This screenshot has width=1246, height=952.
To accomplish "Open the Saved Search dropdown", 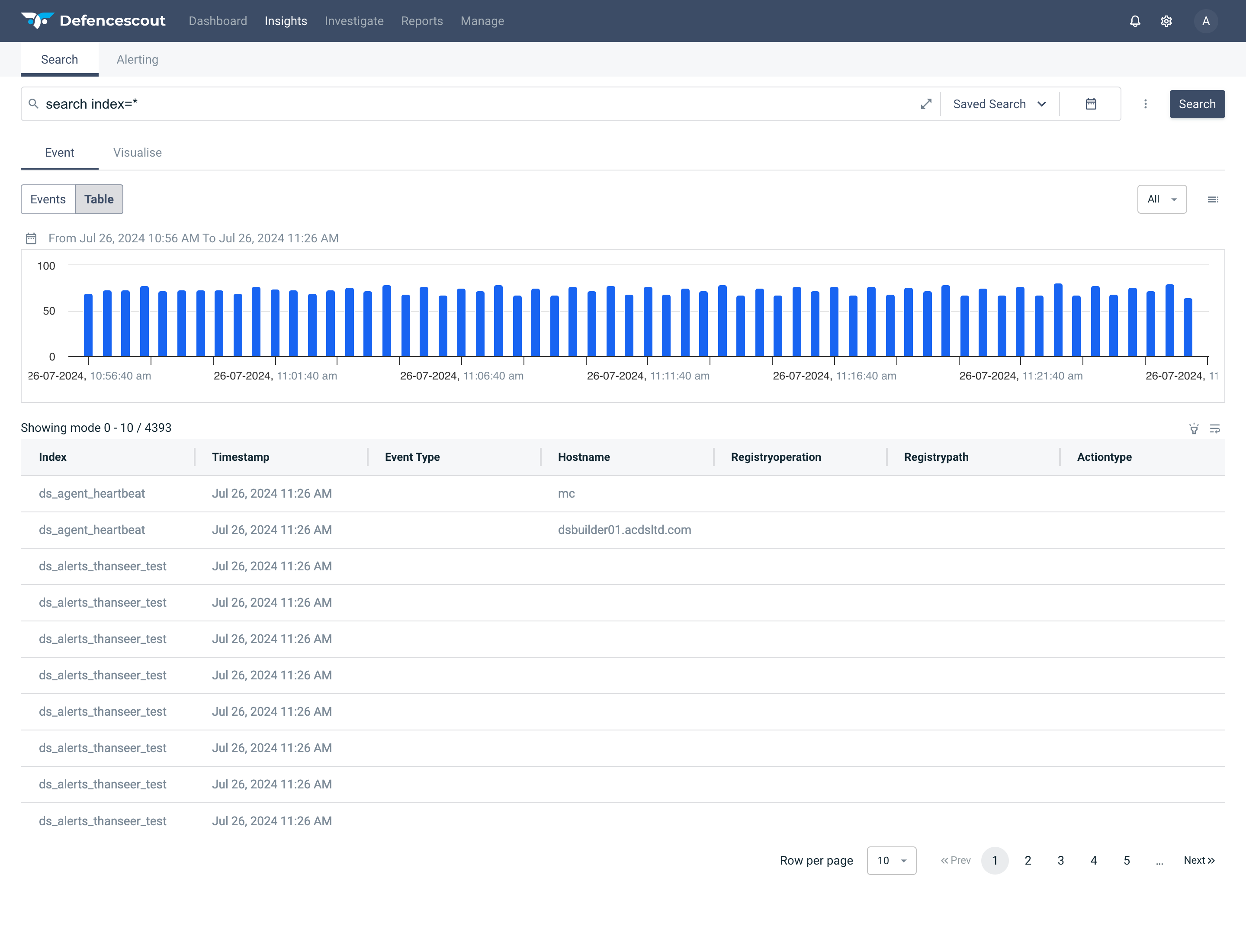I will tap(999, 104).
